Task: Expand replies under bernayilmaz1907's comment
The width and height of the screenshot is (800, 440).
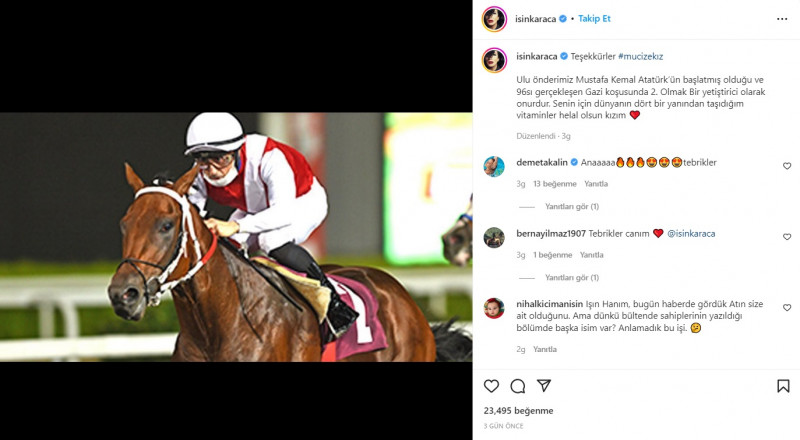Action: tap(572, 278)
